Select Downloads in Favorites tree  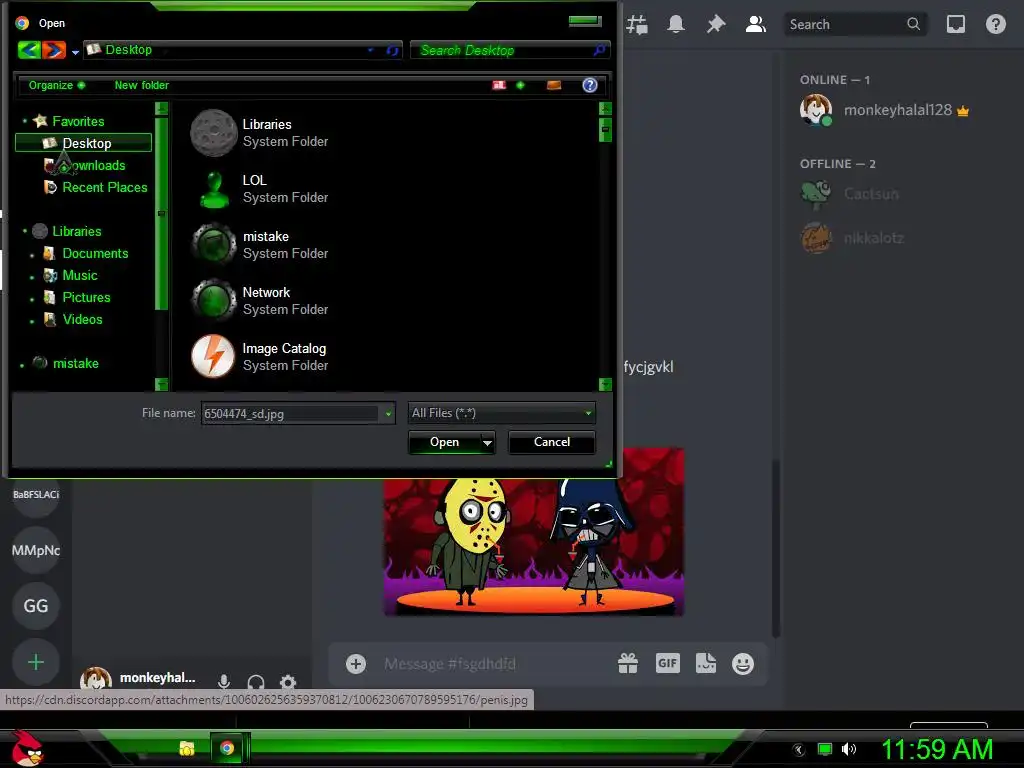[x=85, y=165]
